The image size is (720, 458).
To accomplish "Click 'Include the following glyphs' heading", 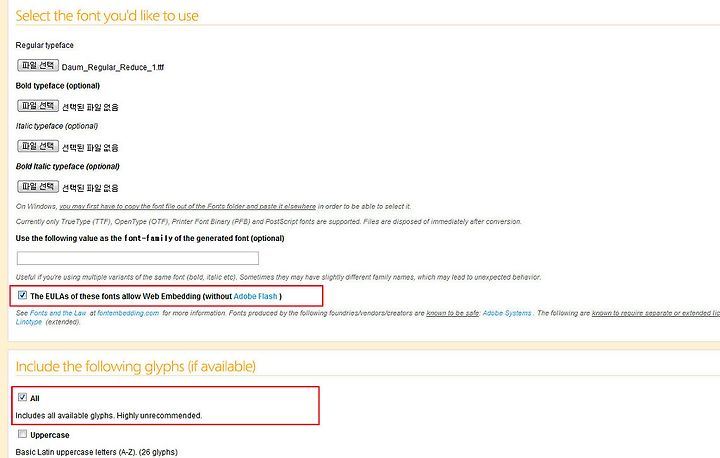I will coord(135,367).
